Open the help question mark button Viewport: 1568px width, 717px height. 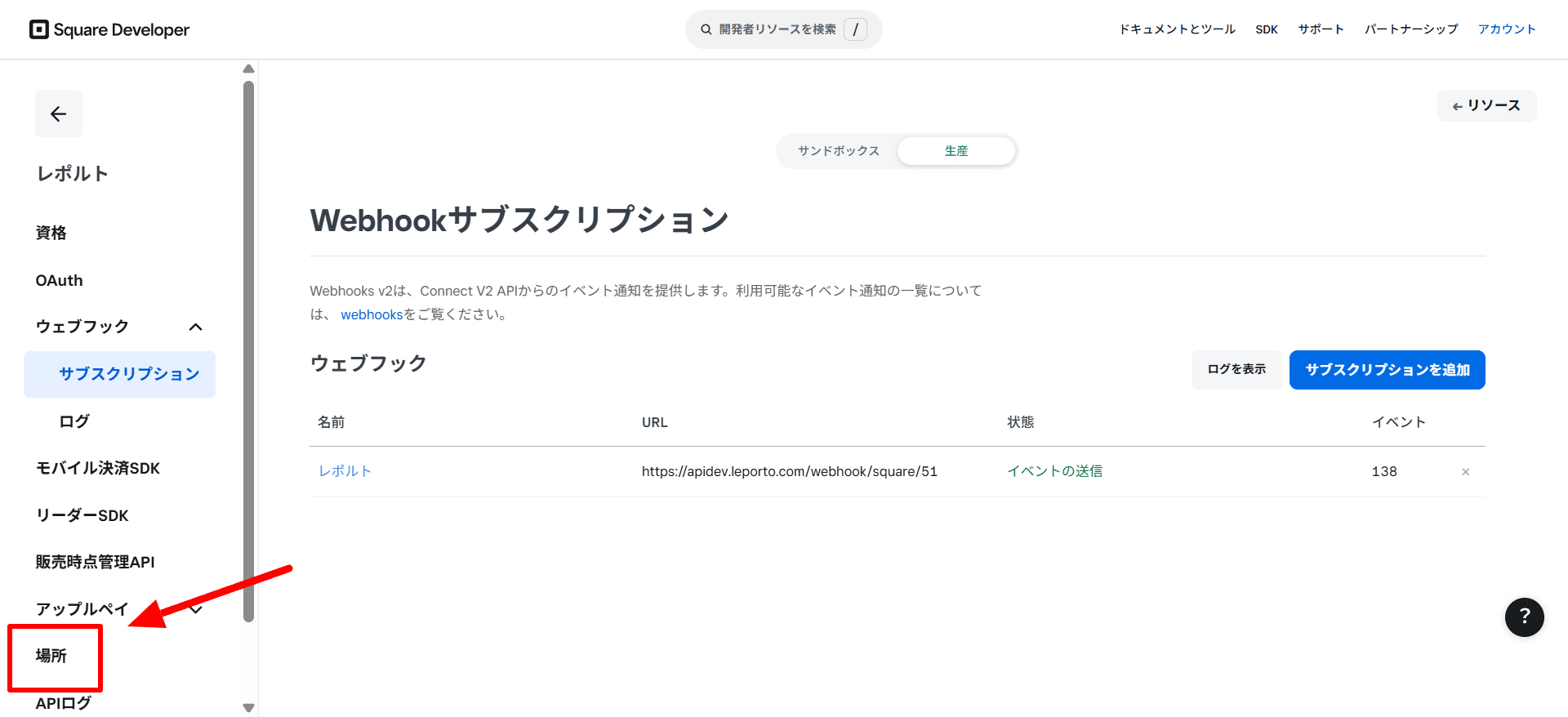pyautogui.click(x=1524, y=617)
